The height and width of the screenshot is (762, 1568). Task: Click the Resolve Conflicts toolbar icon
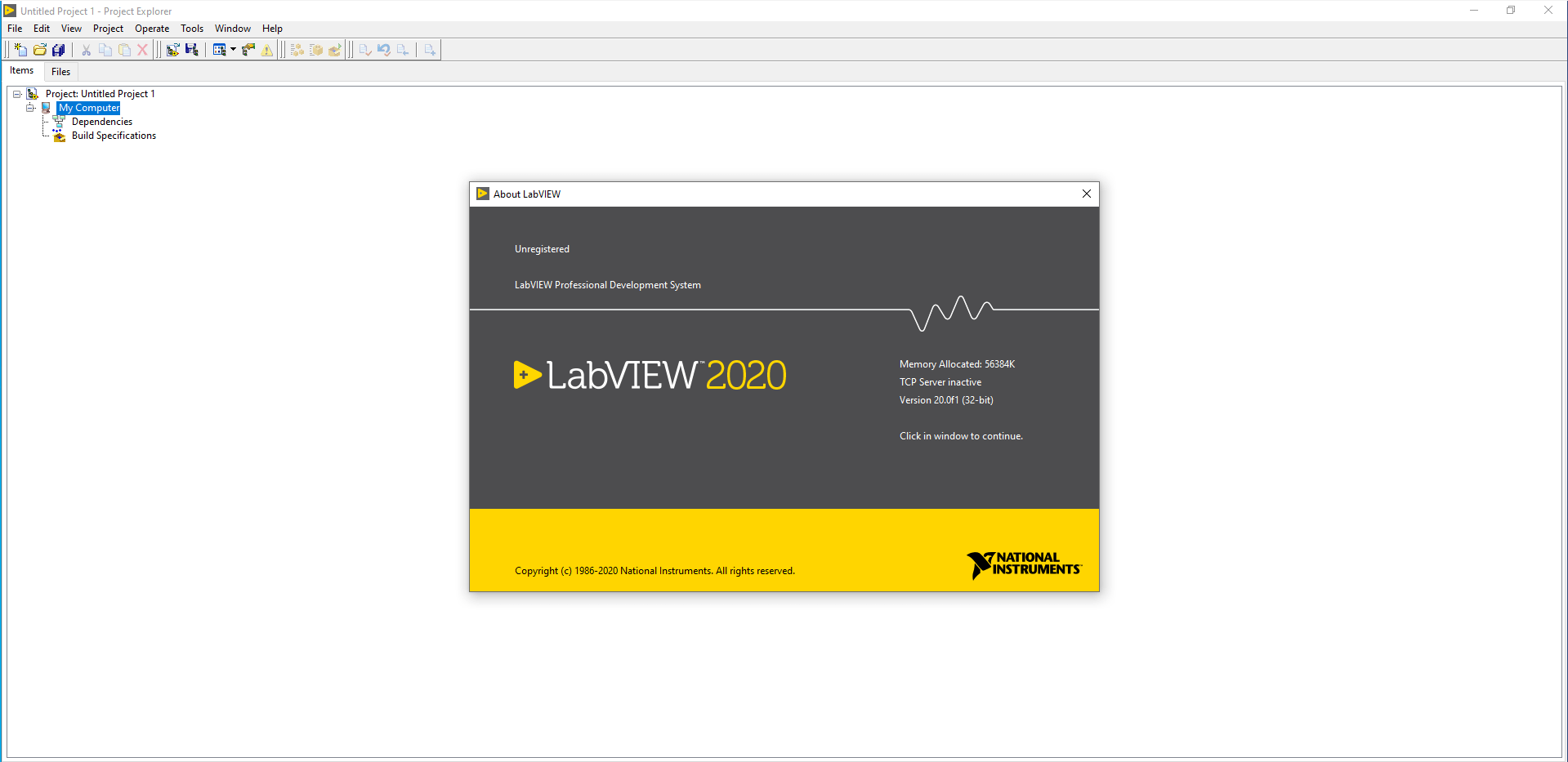point(248,50)
